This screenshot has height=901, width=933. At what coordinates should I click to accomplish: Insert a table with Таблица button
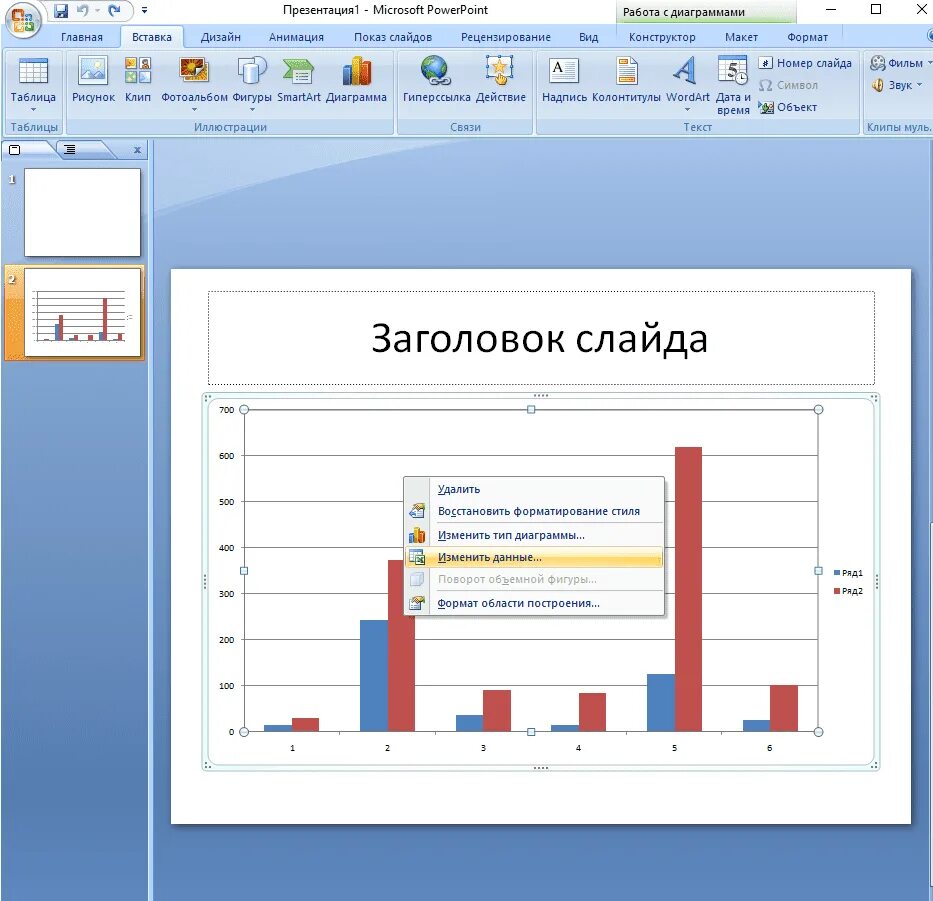click(33, 85)
